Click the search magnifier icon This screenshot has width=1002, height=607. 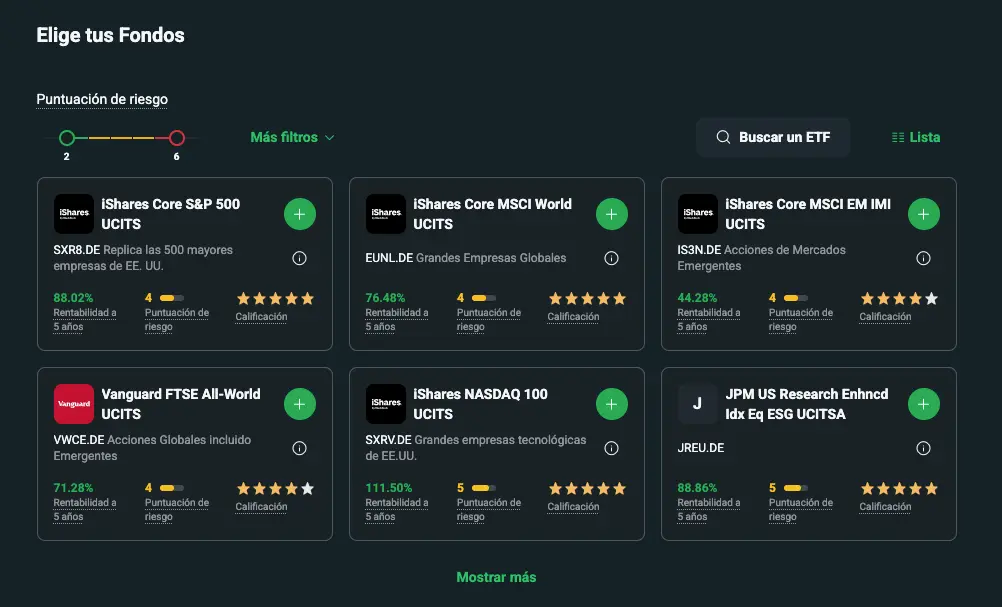pos(723,137)
